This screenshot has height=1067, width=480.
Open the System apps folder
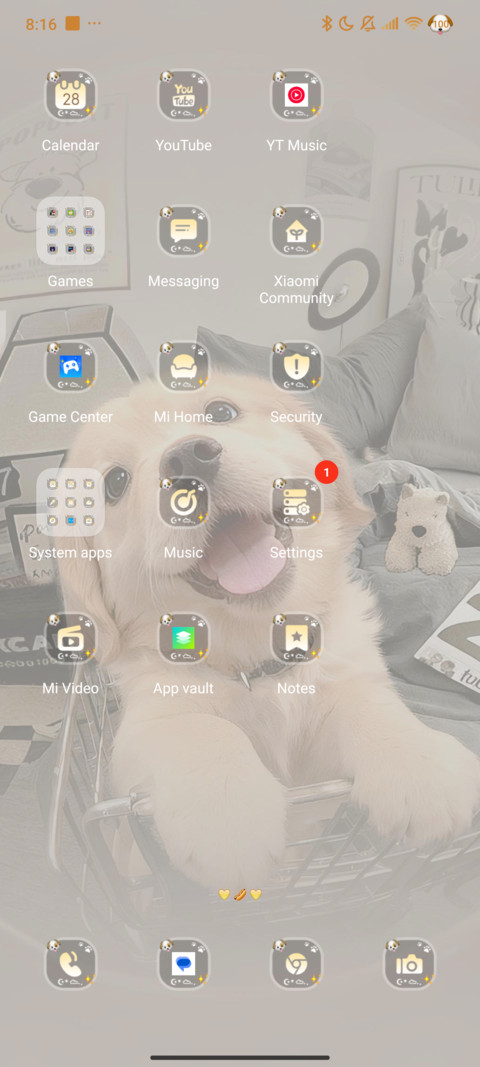71,502
